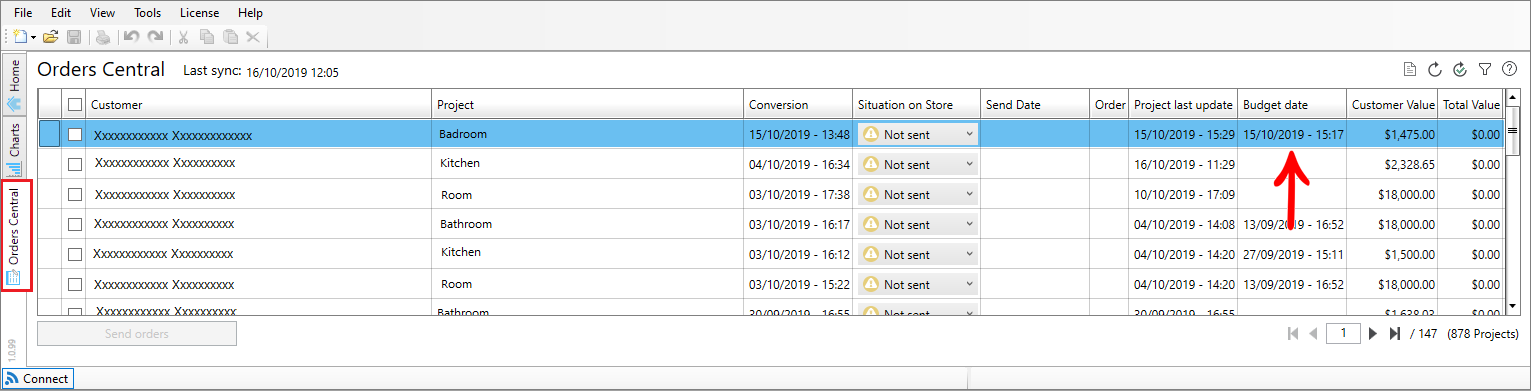1531x391 pixels.
Task: Click the sync with green checkmark icon
Action: [1460, 69]
